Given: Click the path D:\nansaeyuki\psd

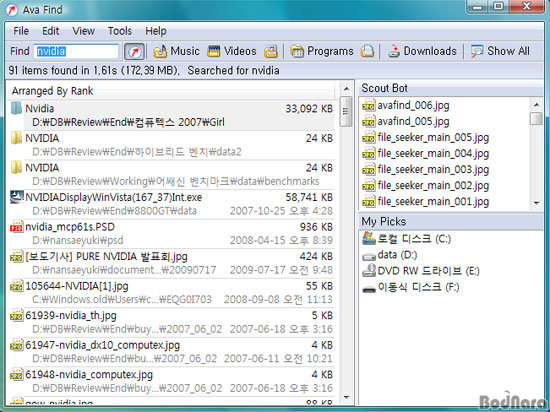Looking at the screenshot, I should click(x=78, y=241).
